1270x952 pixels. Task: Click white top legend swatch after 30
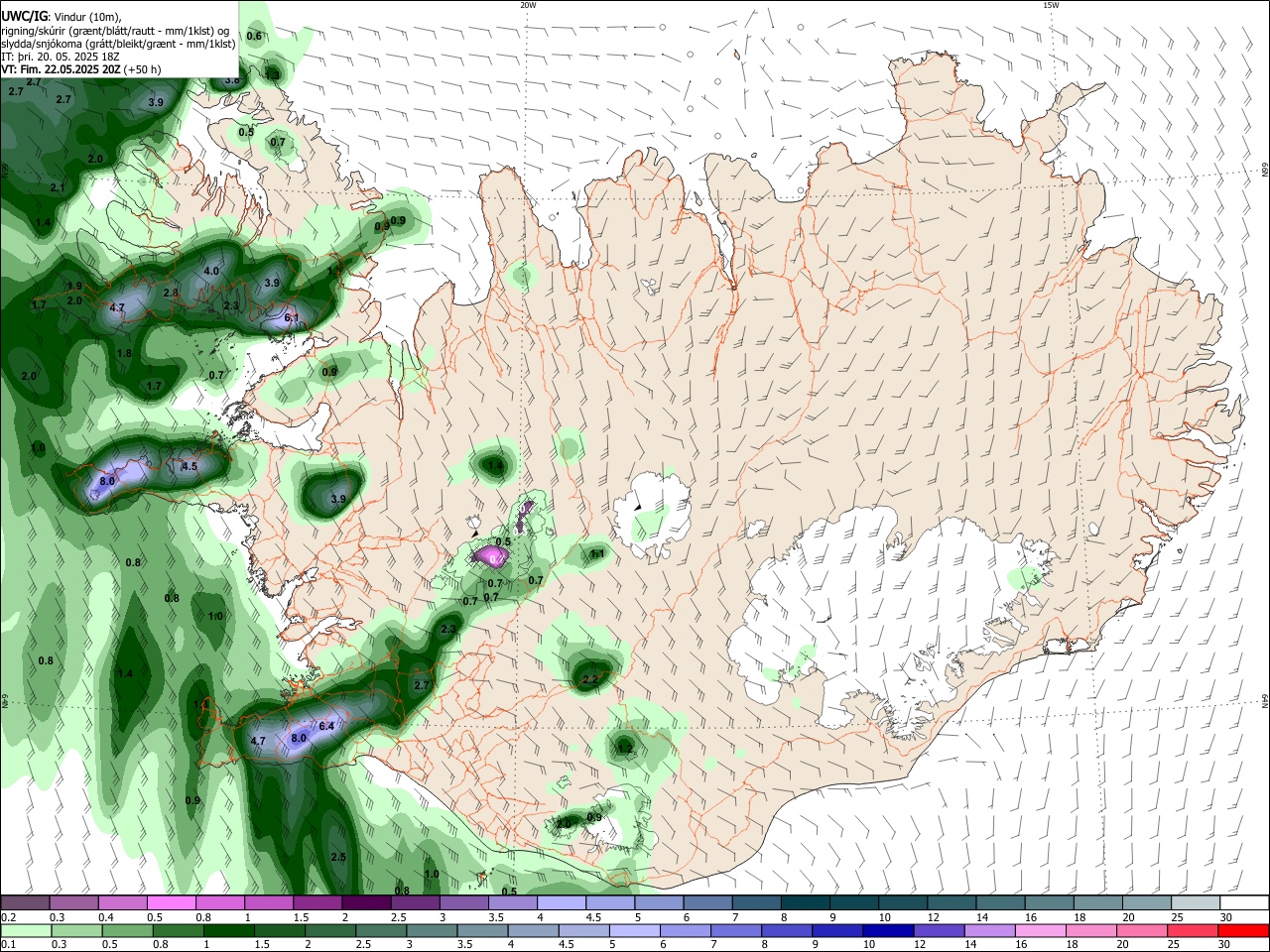[x=1243, y=903]
